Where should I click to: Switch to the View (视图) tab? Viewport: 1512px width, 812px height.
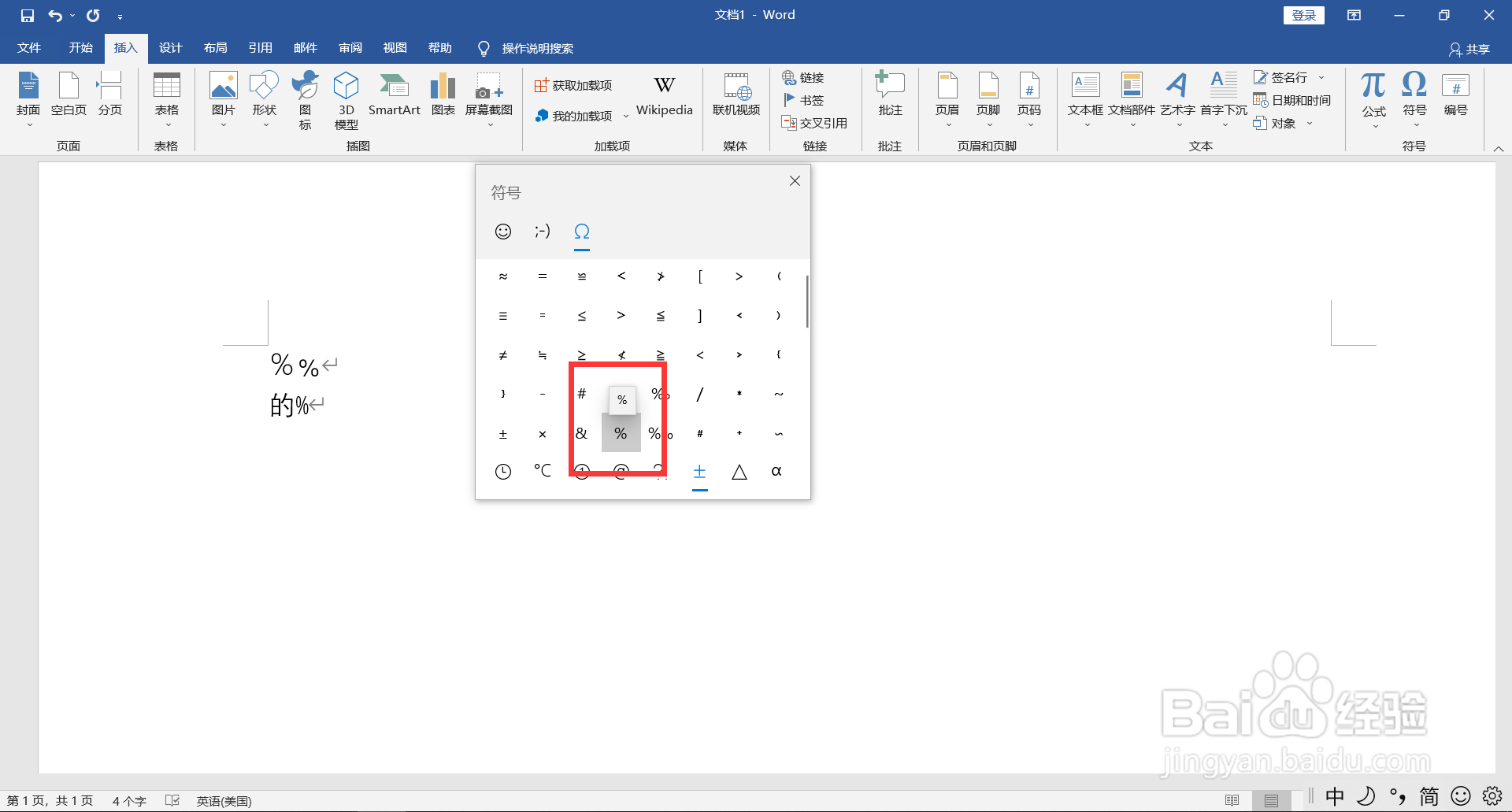(x=395, y=48)
